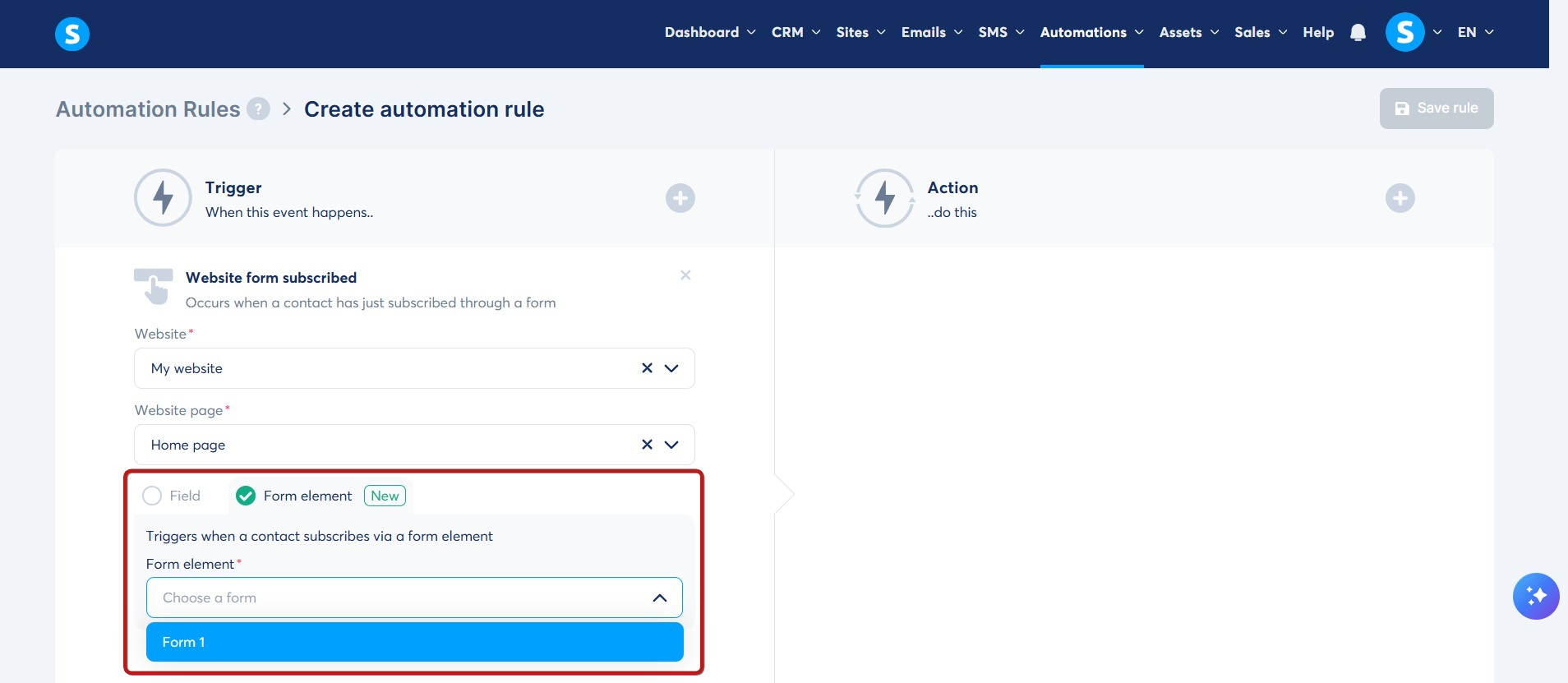Expand the Website page dropdown arrow
Image resolution: width=1568 pixels, height=683 pixels.
(x=671, y=445)
